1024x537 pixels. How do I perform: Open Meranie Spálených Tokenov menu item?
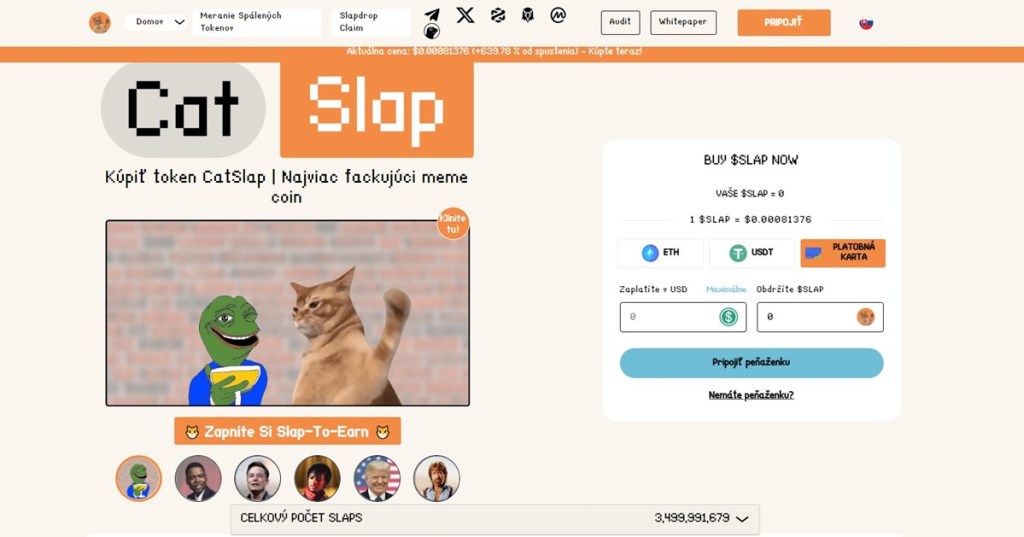(x=257, y=22)
